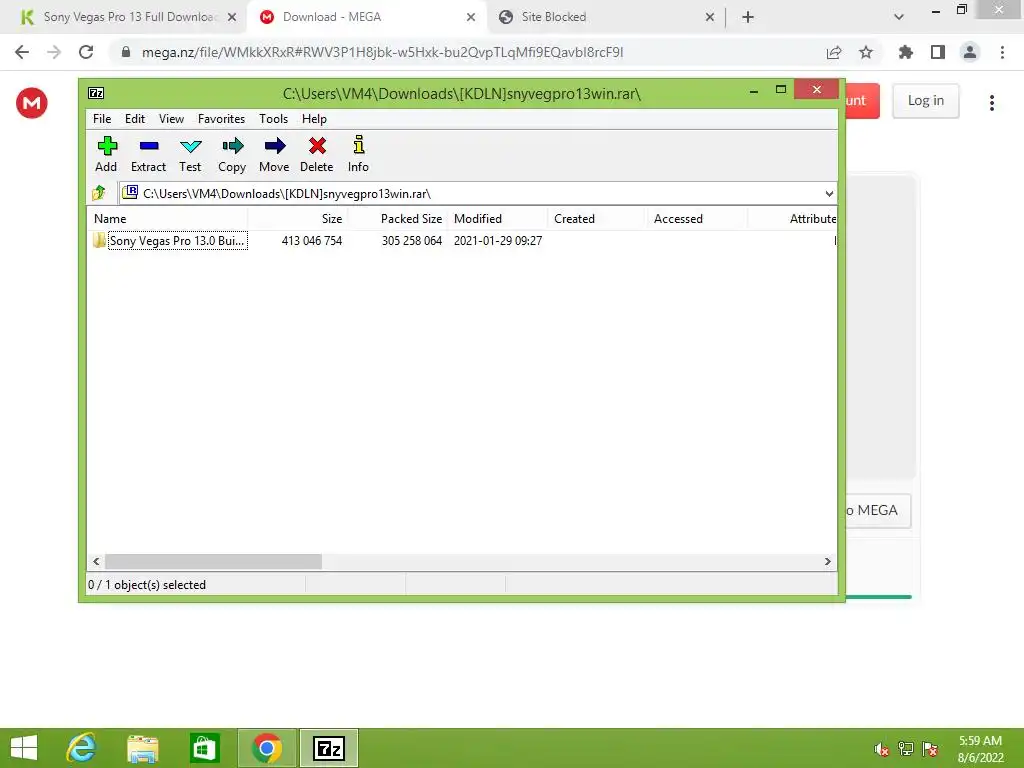
Task: Select 'Sony Vegas Pro 13.0 Bui...' row name
Action: pyautogui.click(x=177, y=240)
